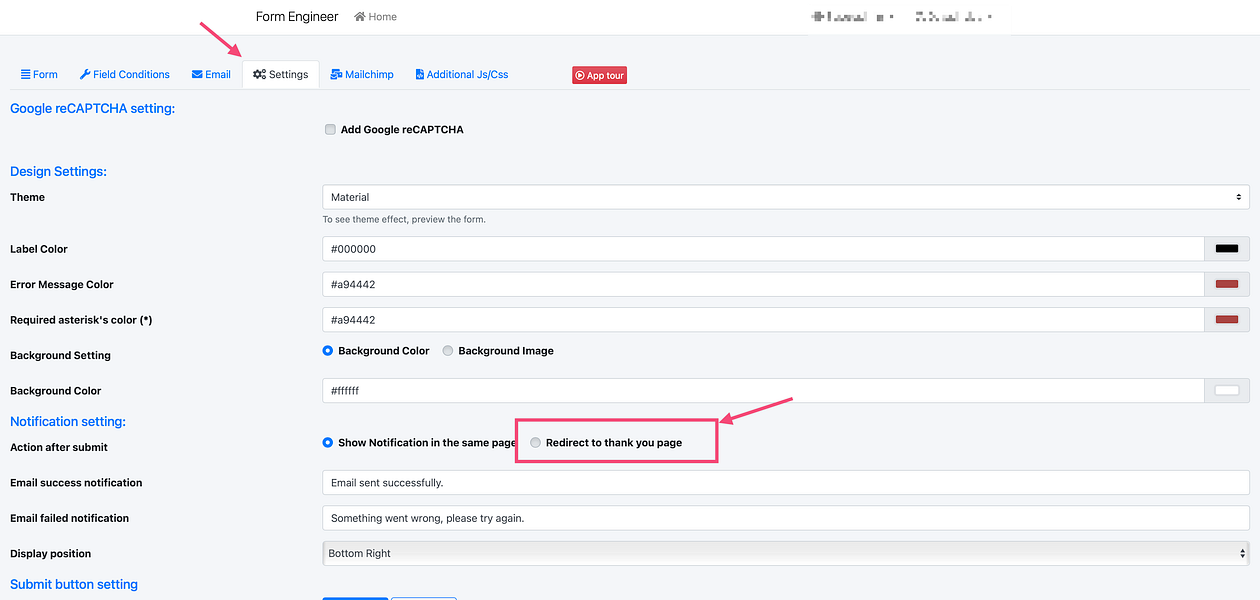Image resolution: width=1260 pixels, height=600 pixels.
Task: Click the list icon on Form tab
Action: tap(26, 75)
